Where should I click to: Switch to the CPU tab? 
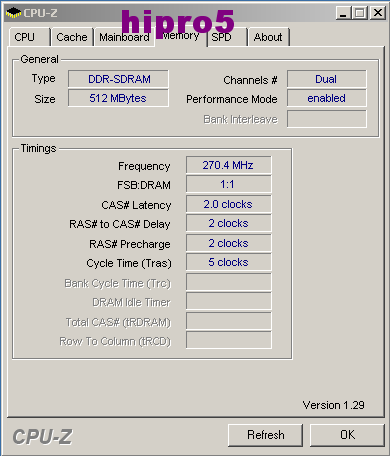tap(29, 37)
